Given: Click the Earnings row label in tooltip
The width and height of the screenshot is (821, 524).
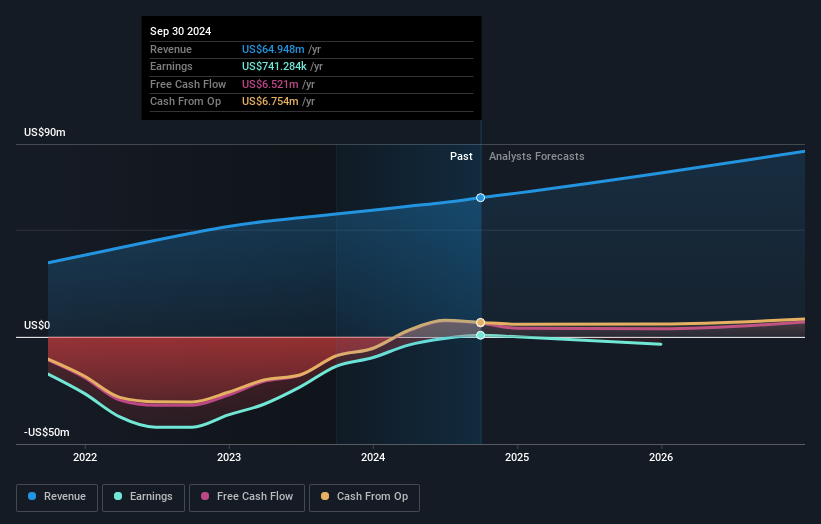Looking at the screenshot, I should (x=171, y=66).
